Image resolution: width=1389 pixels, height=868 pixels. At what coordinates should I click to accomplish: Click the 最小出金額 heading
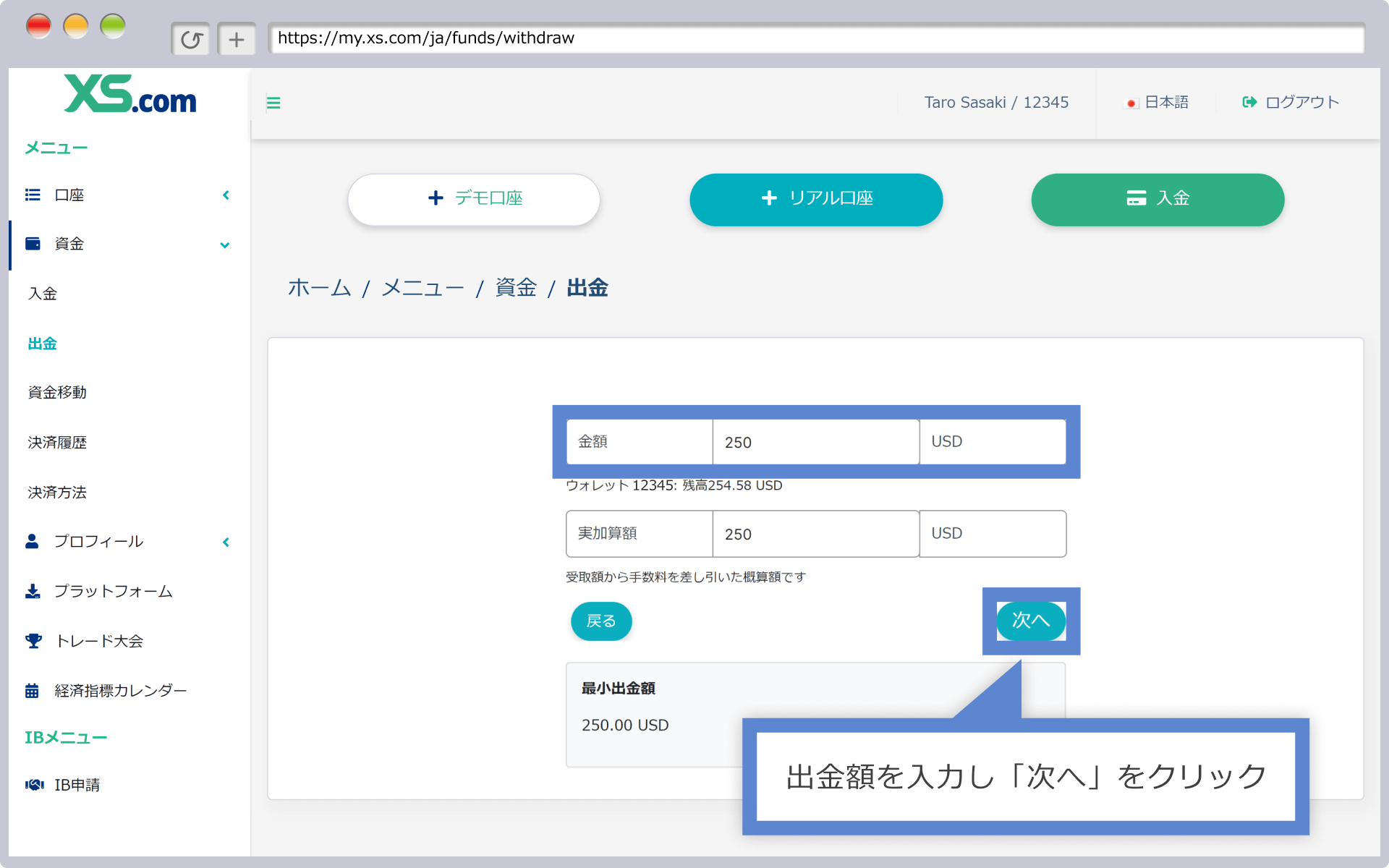pyautogui.click(x=619, y=689)
